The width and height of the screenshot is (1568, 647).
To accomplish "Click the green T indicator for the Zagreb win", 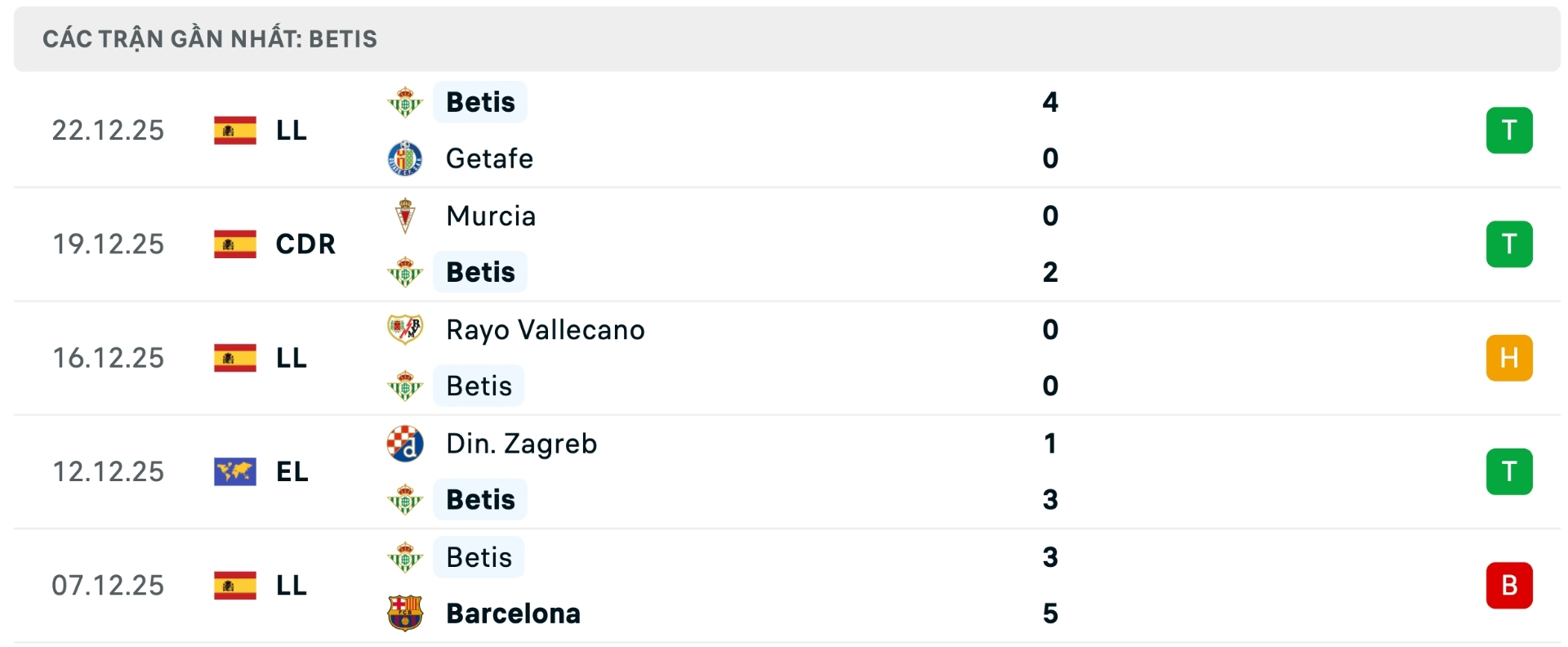I will 1510,471.
